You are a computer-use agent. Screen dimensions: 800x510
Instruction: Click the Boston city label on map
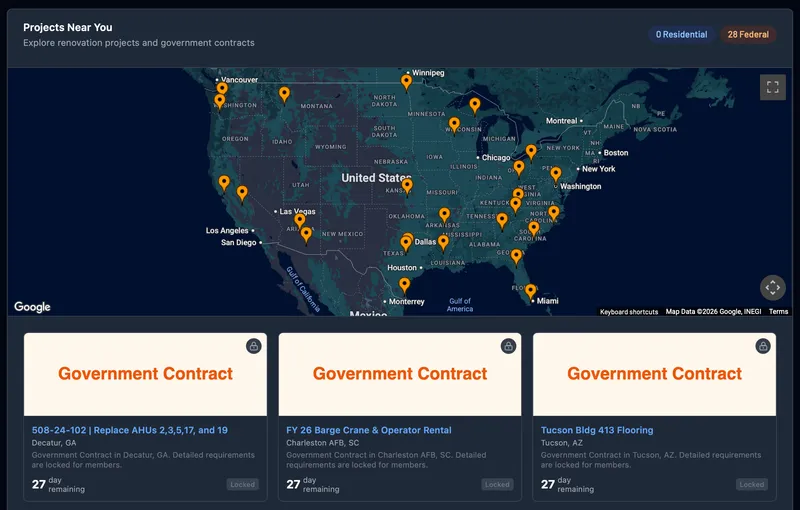pos(616,152)
